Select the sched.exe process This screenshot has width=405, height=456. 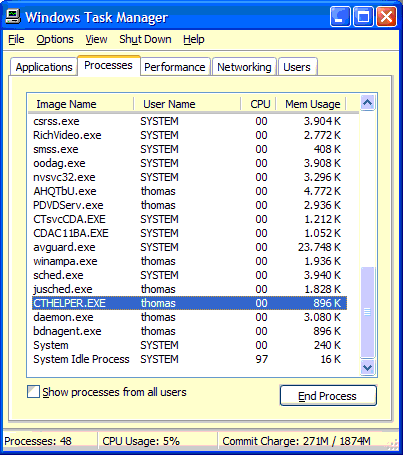189,275
